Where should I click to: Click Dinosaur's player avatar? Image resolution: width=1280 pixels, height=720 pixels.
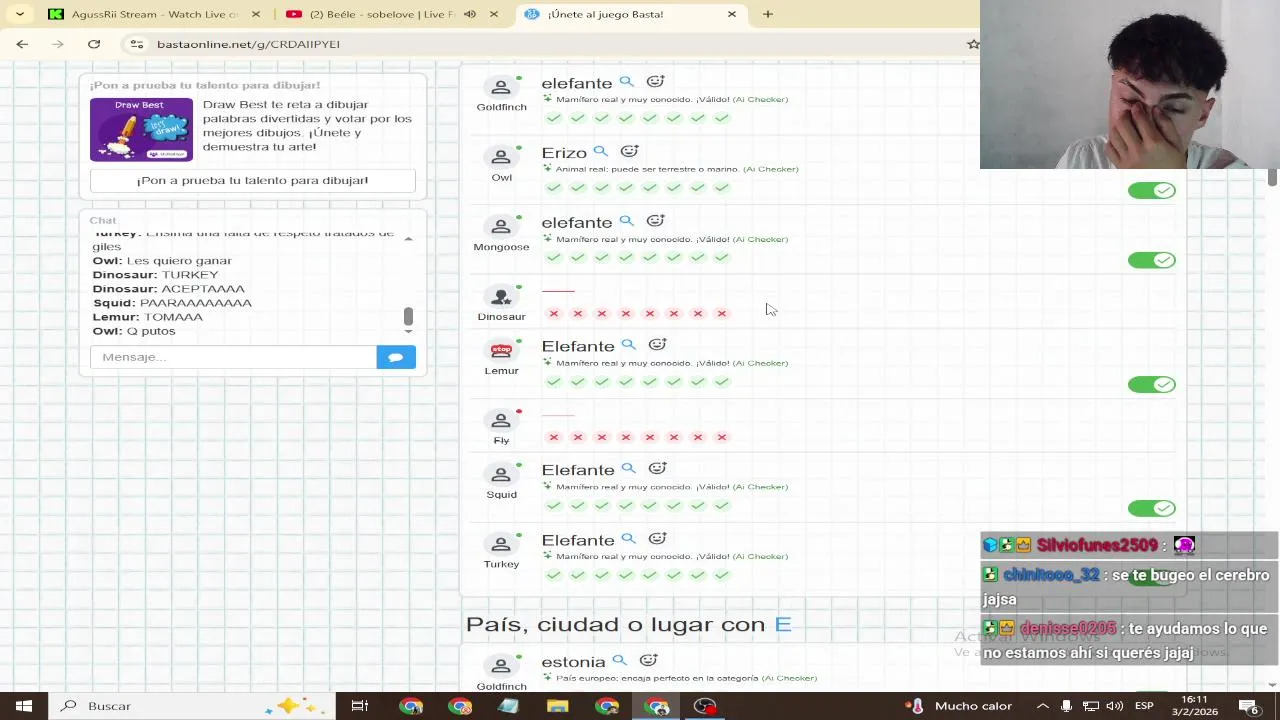pyautogui.click(x=501, y=297)
